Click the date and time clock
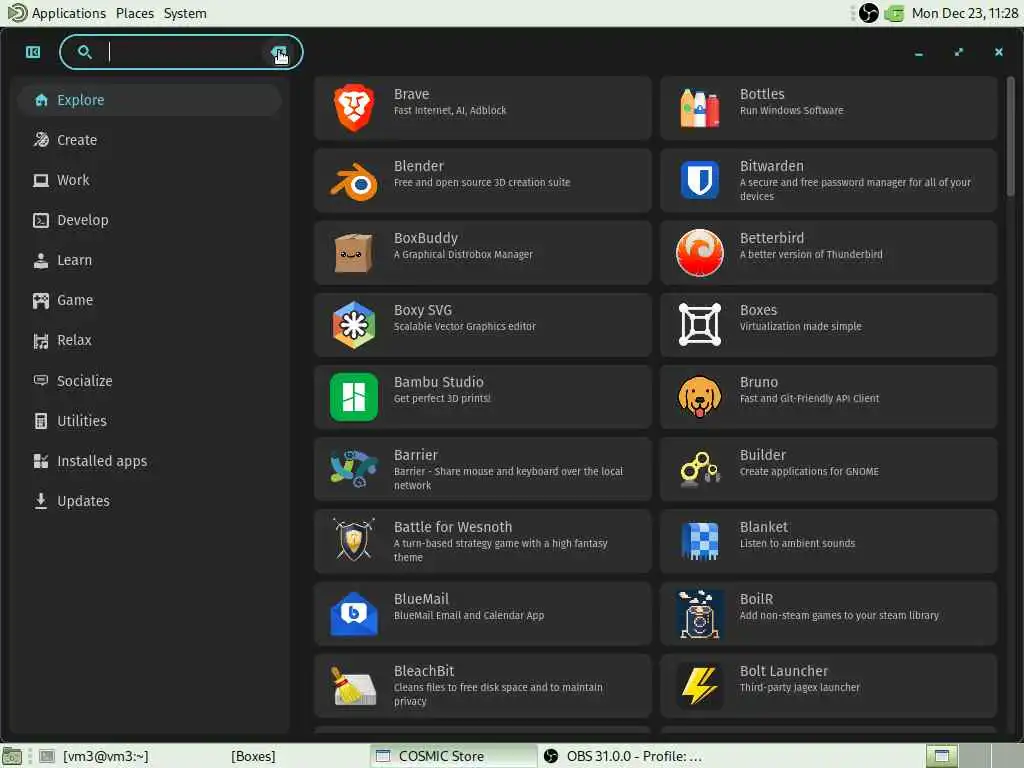 pos(965,13)
